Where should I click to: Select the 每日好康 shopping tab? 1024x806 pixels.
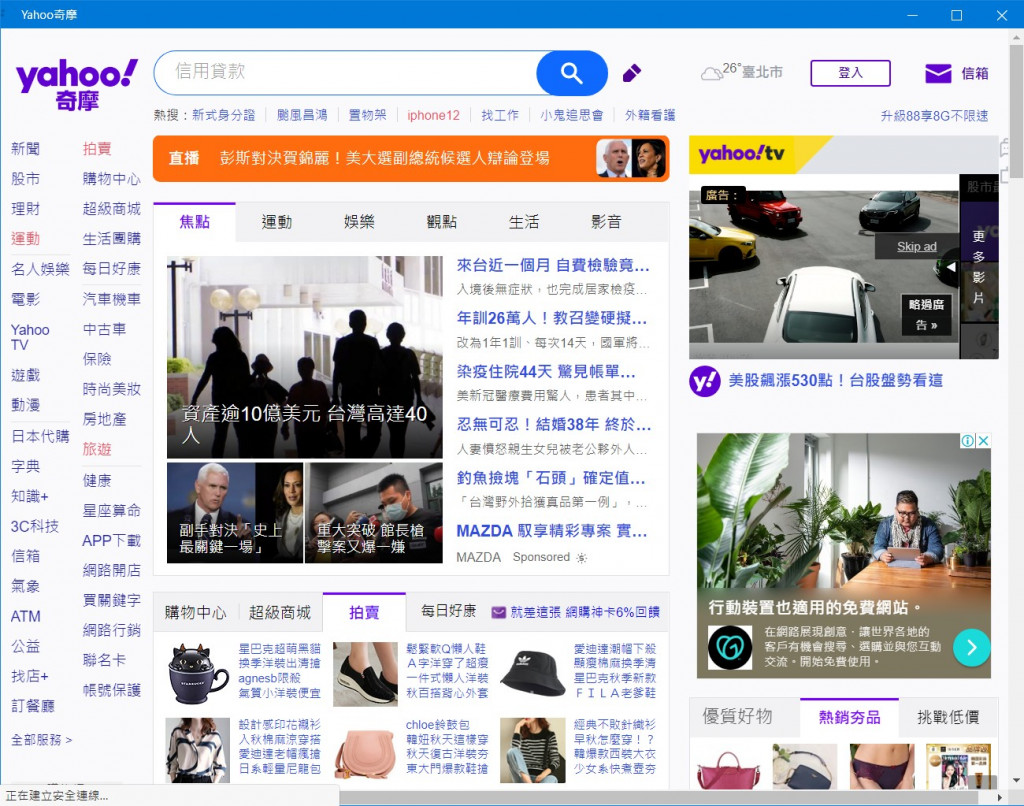pyautogui.click(x=448, y=611)
